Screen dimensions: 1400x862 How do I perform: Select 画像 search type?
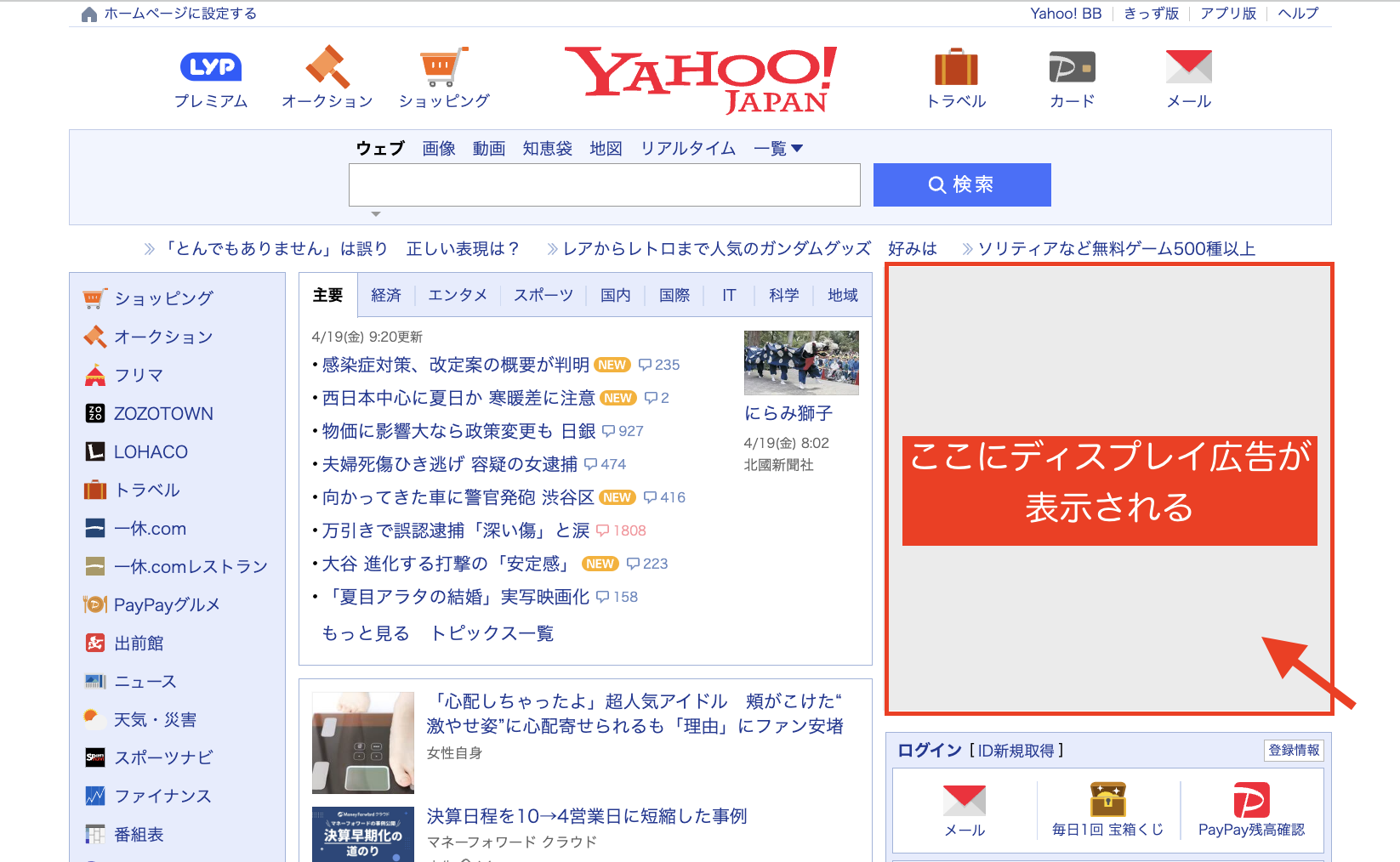coord(439,149)
